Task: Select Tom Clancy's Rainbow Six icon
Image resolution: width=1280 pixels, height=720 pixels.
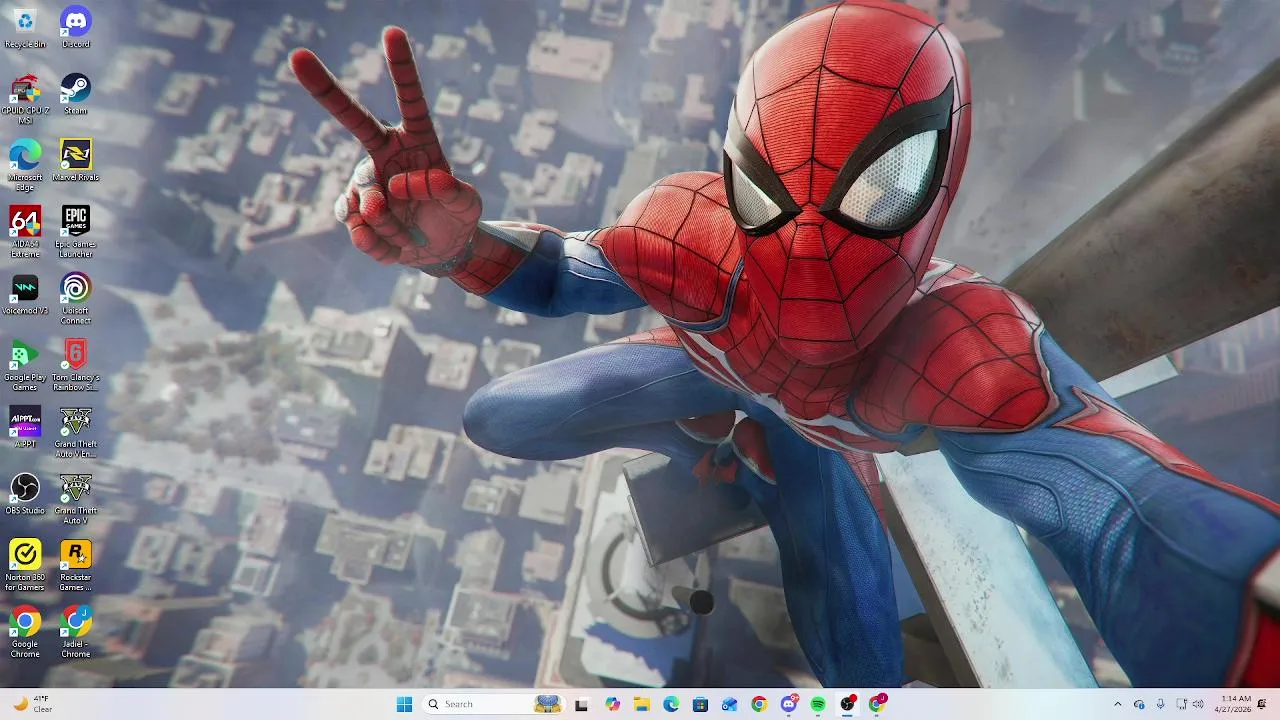Action: (76, 366)
